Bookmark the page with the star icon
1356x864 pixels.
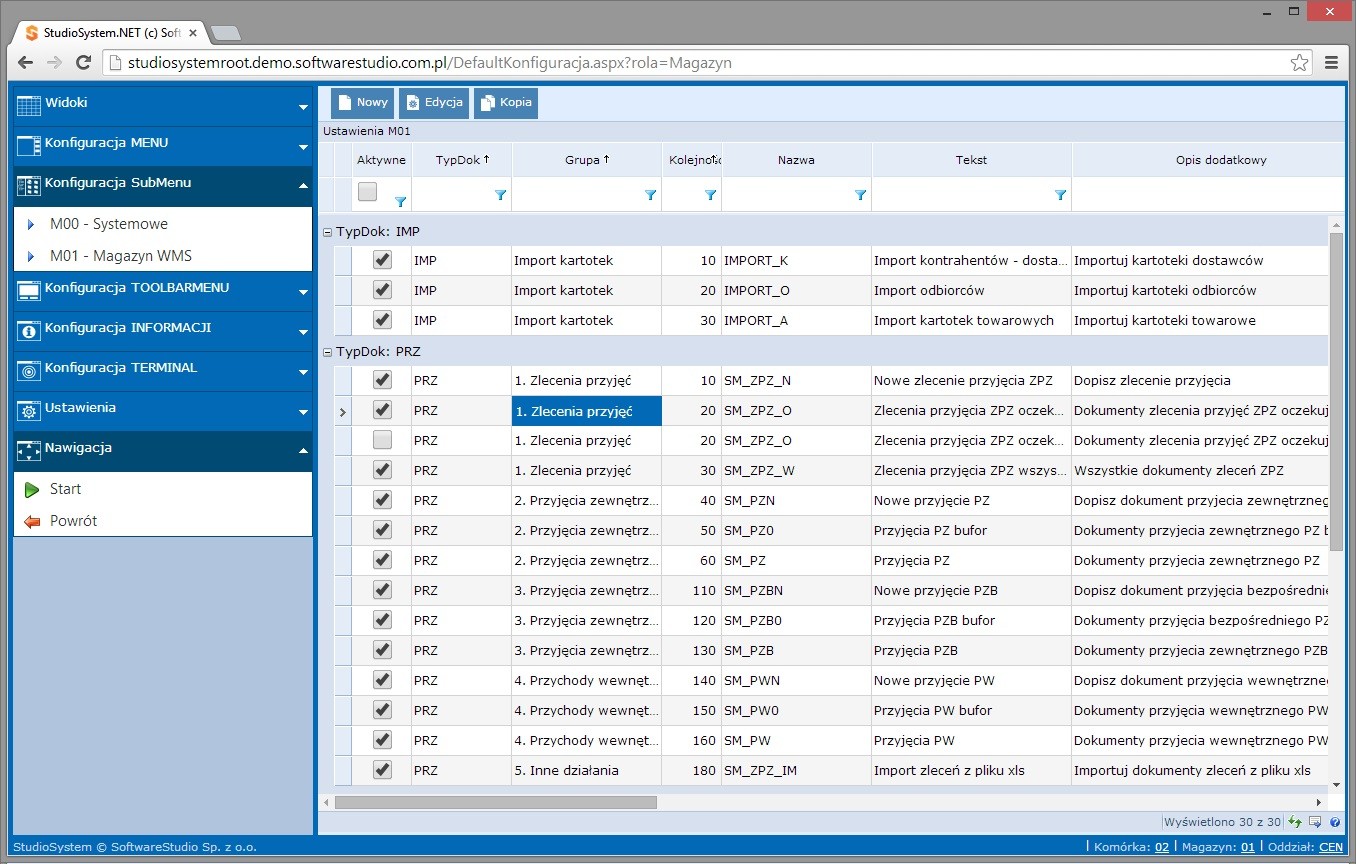point(1299,62)
